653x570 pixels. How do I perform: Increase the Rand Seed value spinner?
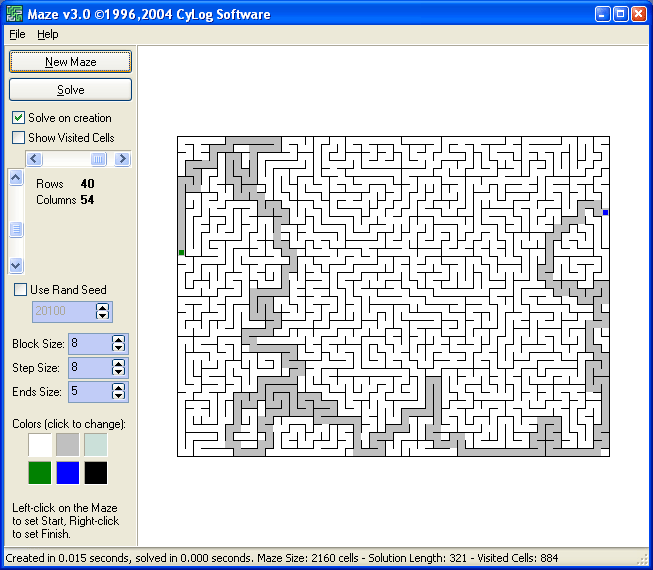tap(102, 307)
